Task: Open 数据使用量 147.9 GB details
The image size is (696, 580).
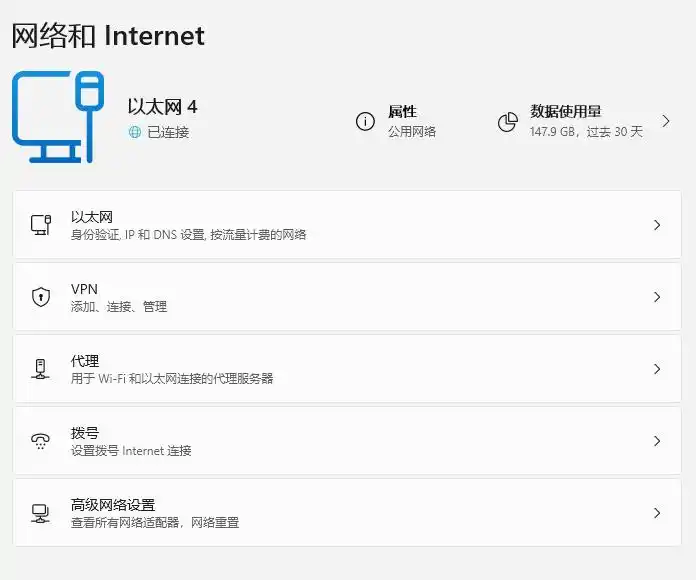Action: click(x=585, y=121)
